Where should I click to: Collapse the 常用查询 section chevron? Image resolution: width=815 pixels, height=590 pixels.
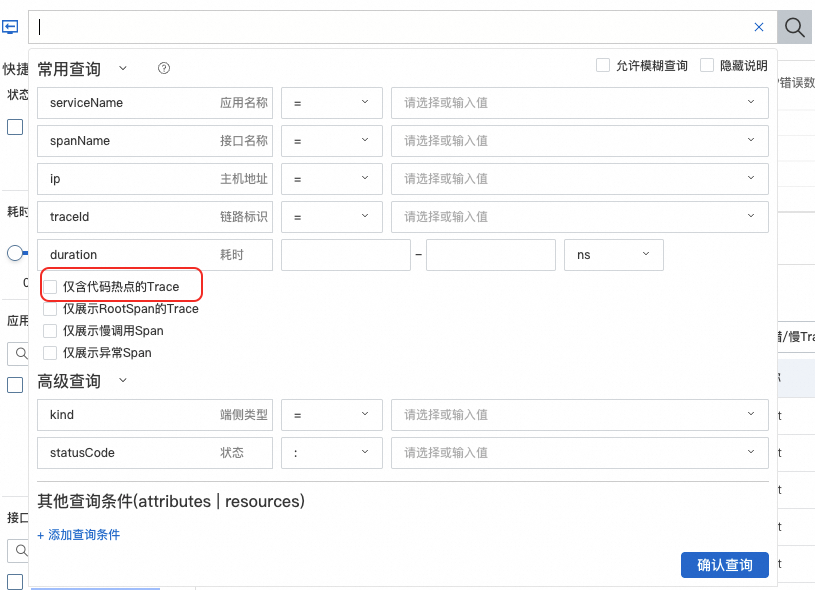pyautogui.click(x=123, y=68)
